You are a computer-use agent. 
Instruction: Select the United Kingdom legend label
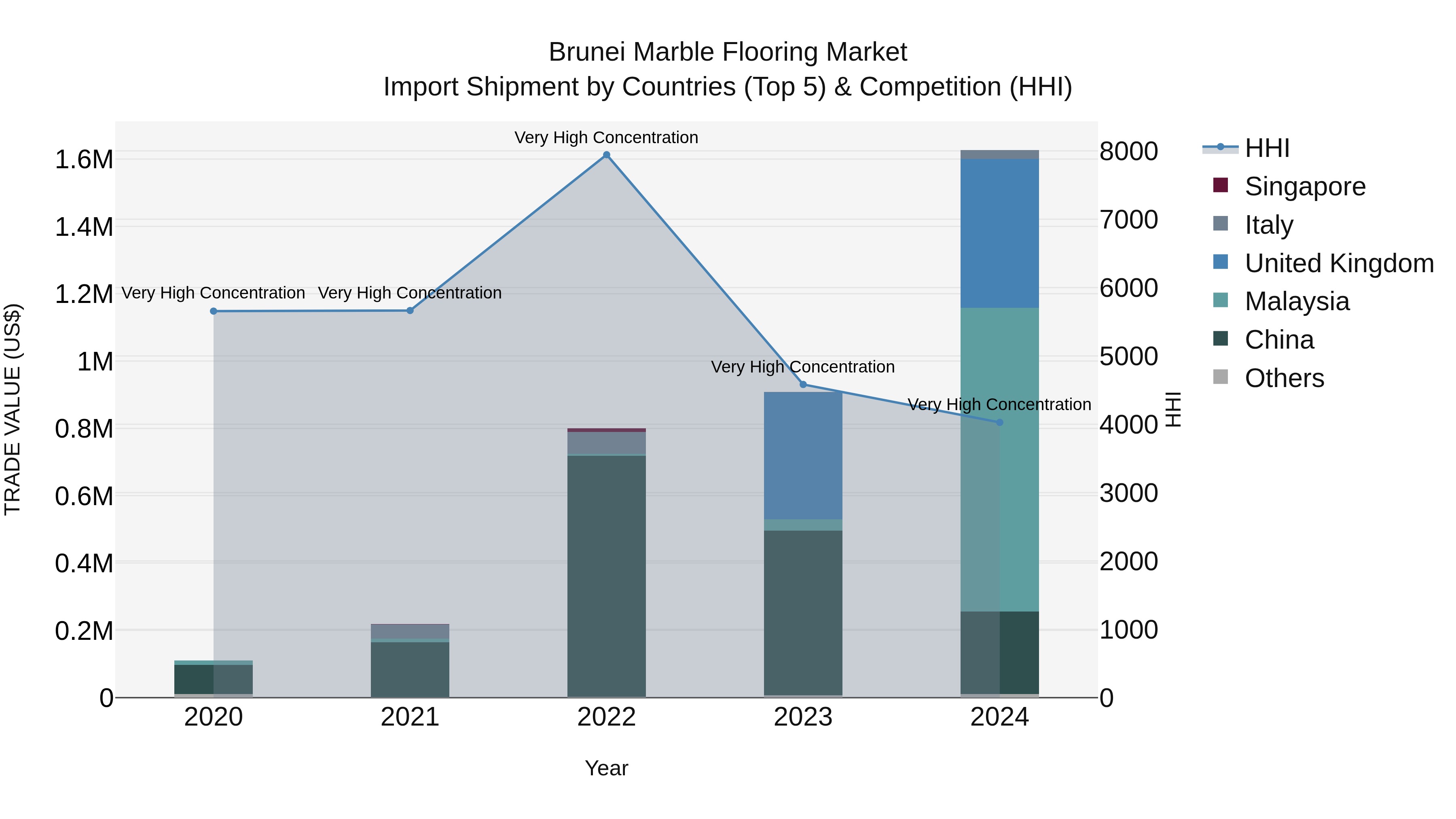pyautogui.click(x=1340, y=263)
